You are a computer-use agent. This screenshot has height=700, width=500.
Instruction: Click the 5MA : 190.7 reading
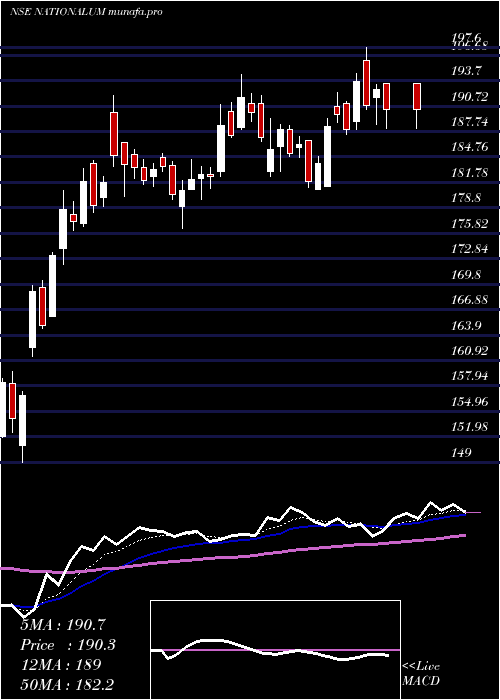(x=62, y=625)
